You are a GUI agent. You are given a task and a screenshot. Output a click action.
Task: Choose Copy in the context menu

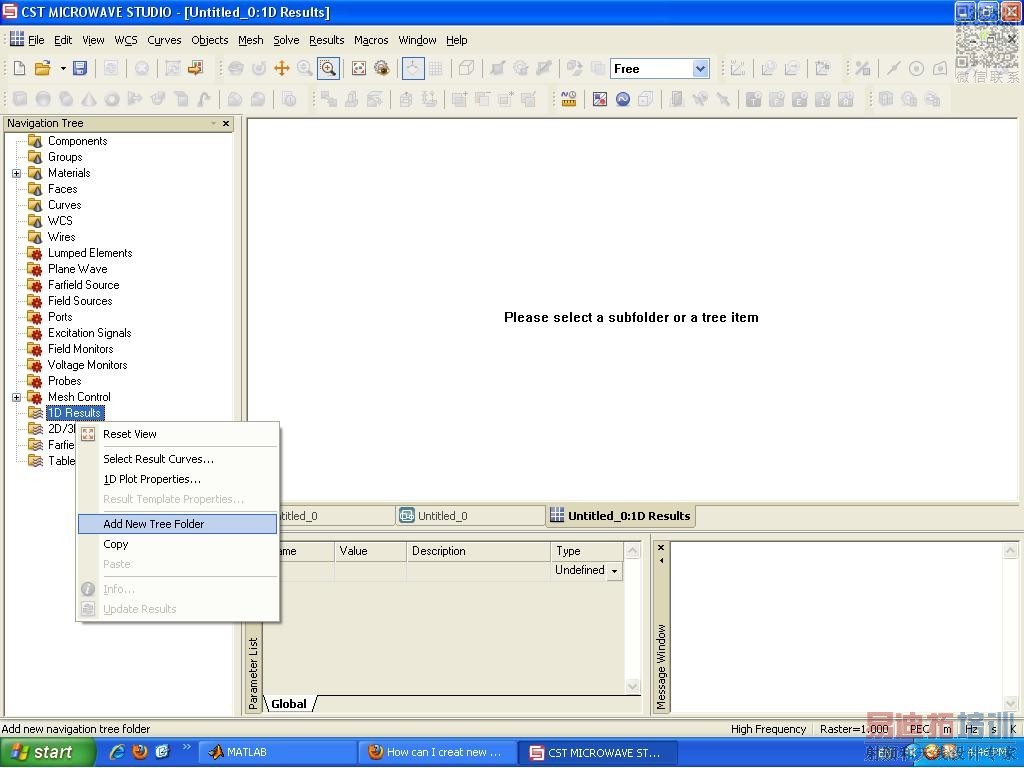click(178, 544)
